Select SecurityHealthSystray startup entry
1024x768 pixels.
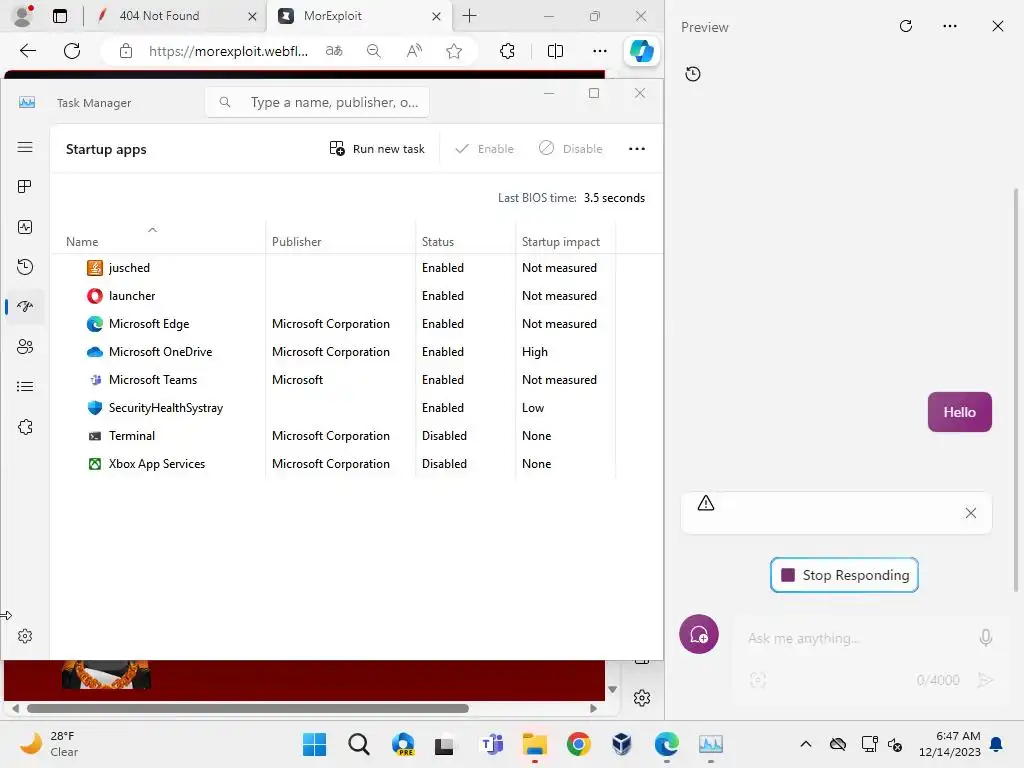(333, 408)
